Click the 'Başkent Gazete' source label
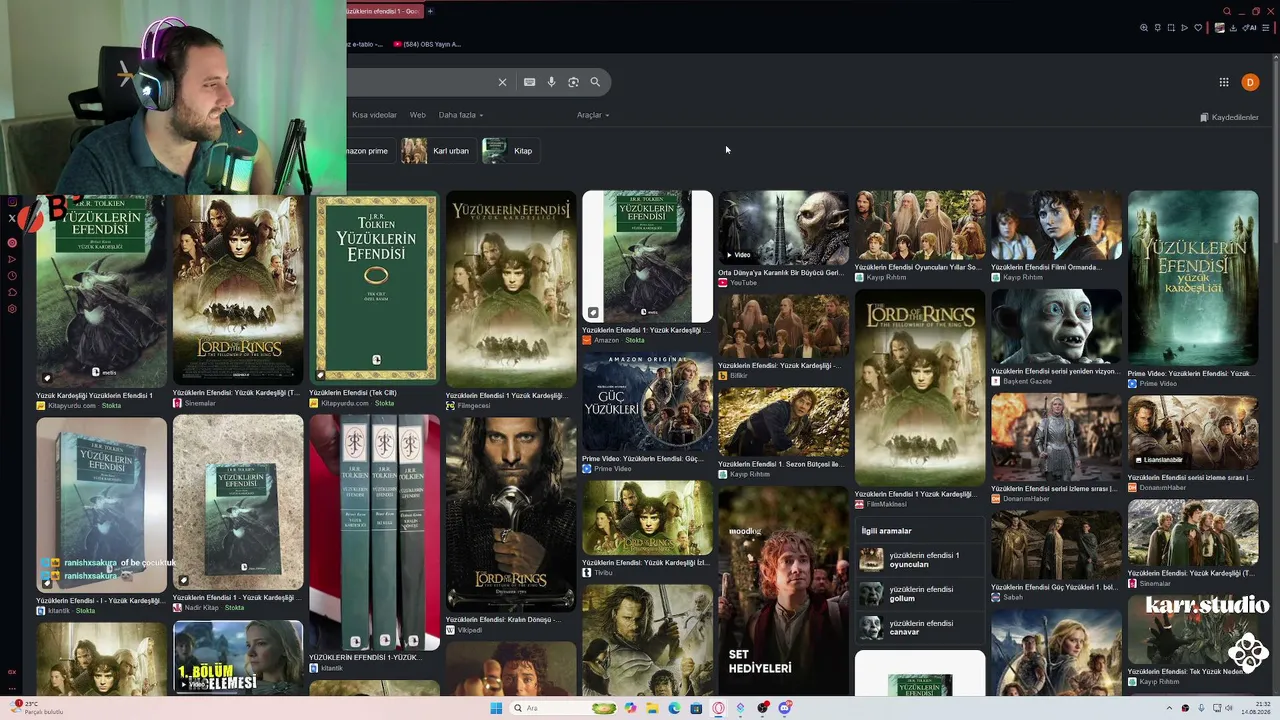This screenshot has width=1280, height=720. click(x=1022, y=381)
